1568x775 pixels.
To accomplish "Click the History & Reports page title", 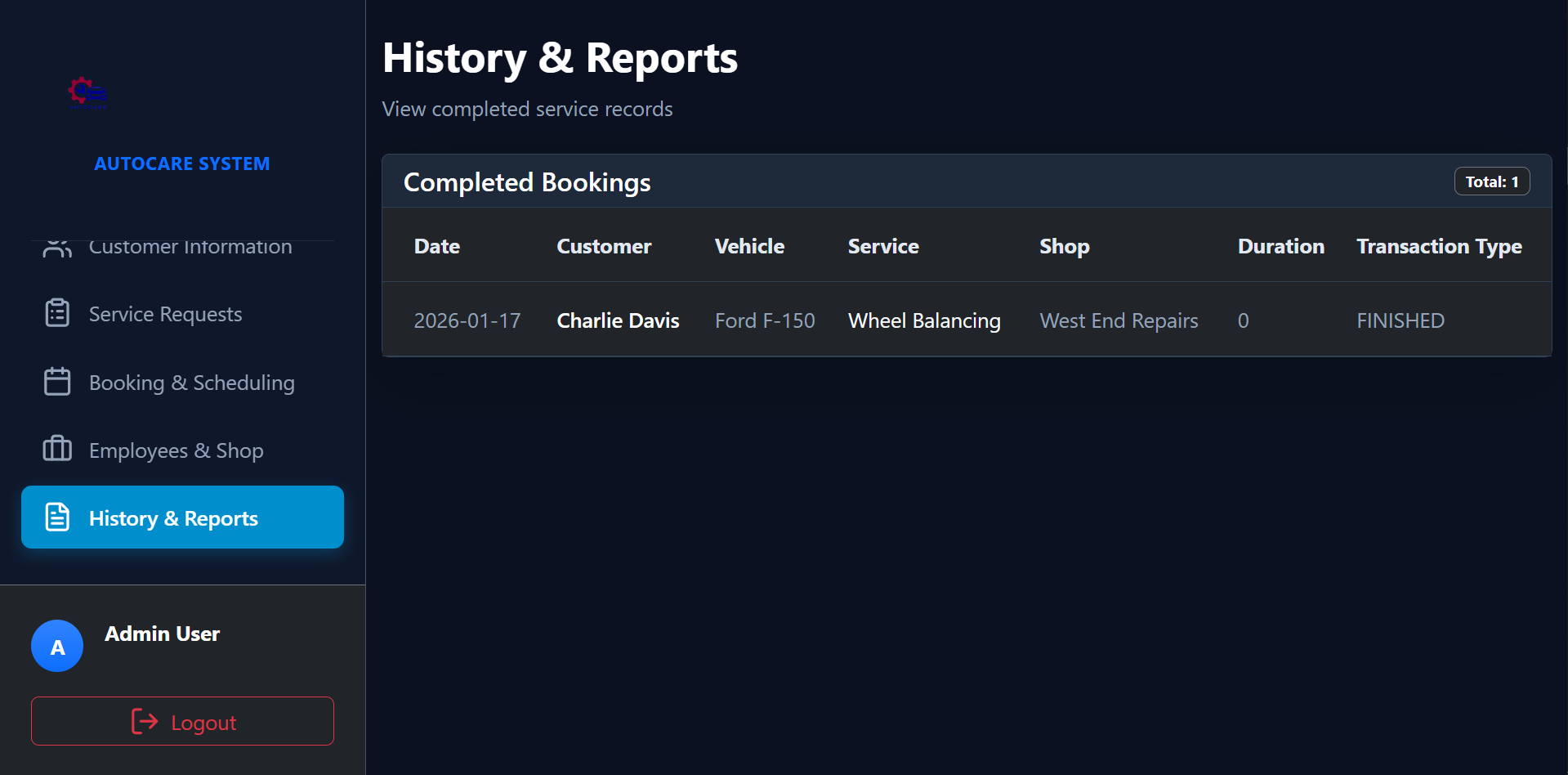I will point(560,58).
